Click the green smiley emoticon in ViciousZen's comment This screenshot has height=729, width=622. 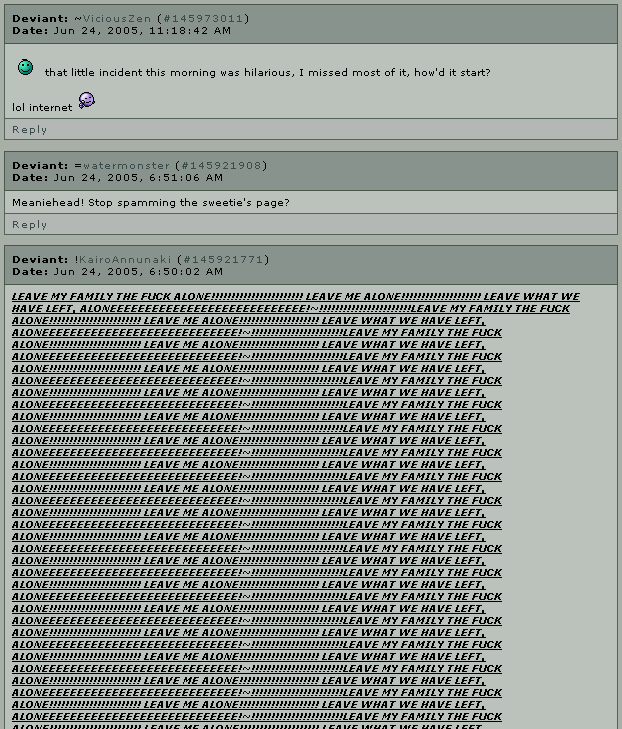(26, 67)
